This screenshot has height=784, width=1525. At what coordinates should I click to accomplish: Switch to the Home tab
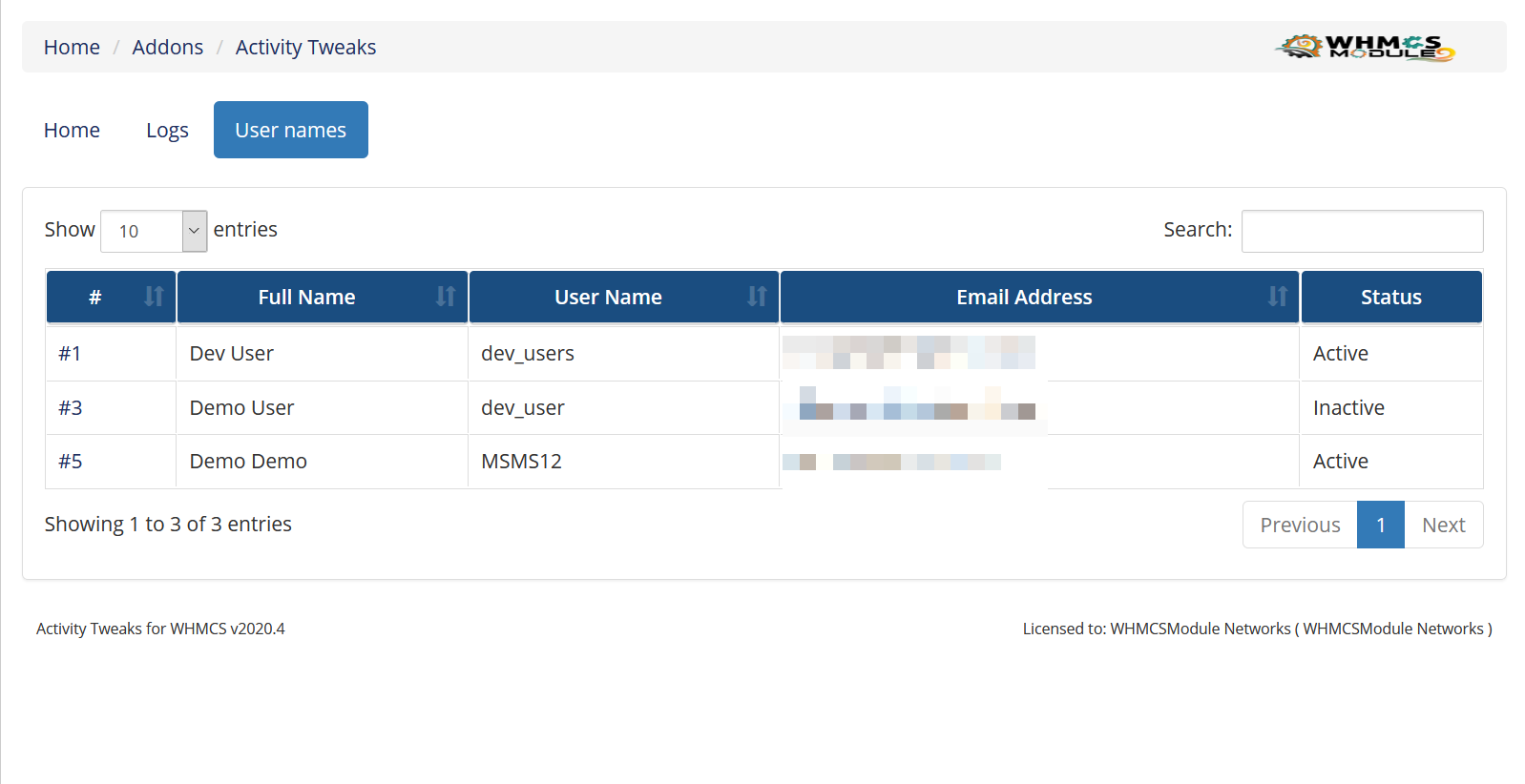tap(72, 130)
